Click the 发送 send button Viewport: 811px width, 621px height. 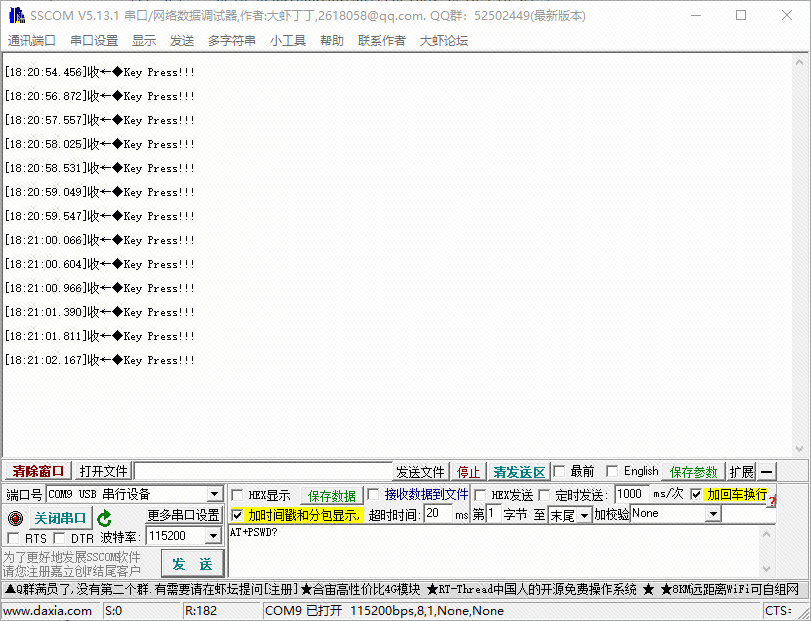point(191,564)
